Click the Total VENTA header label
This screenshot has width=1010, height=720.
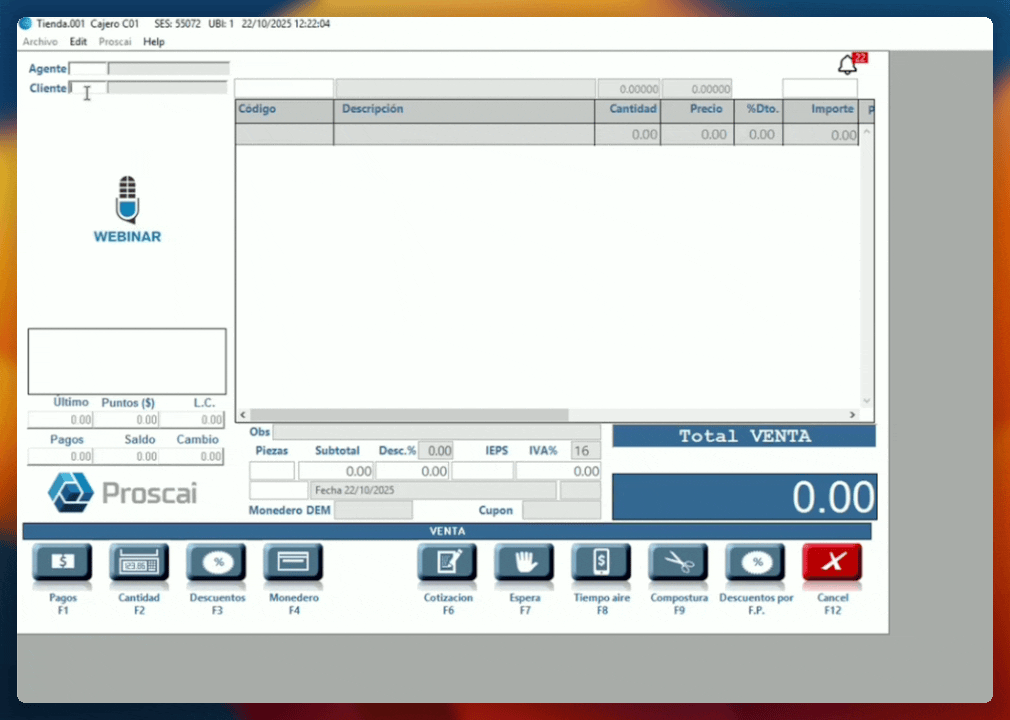click(x=744, y=436)
